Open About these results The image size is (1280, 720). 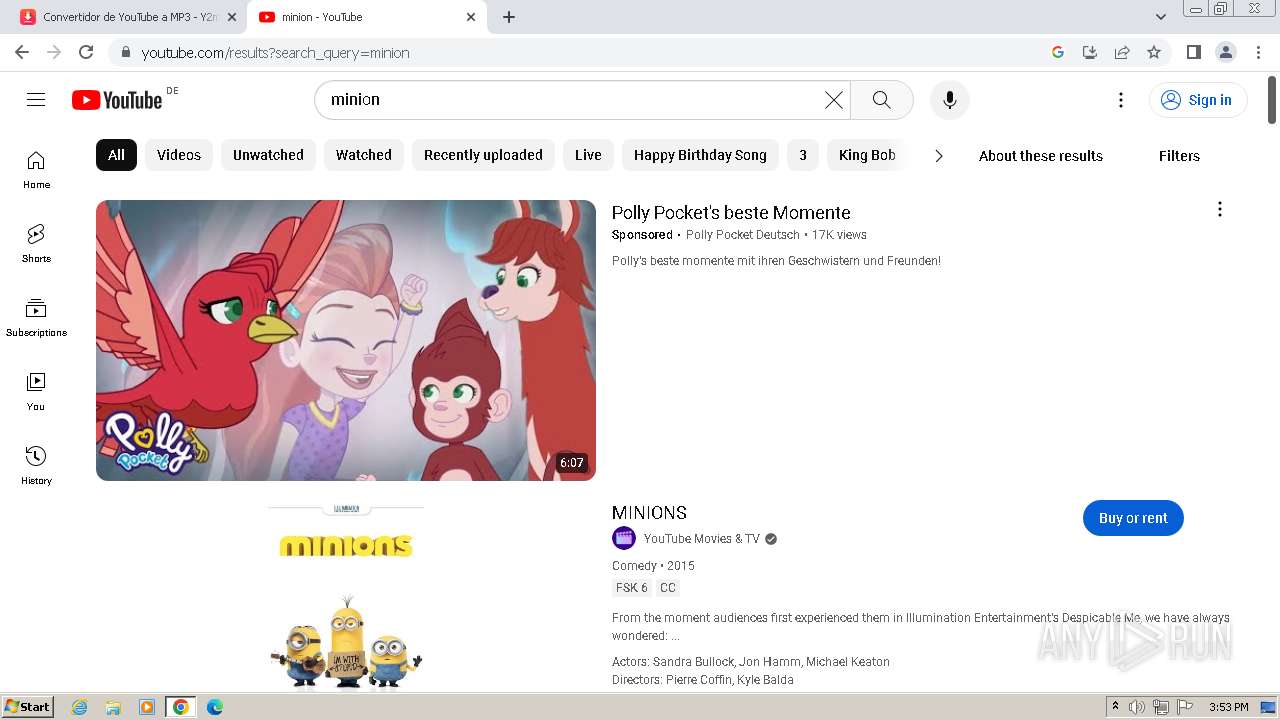[1041, 156]
